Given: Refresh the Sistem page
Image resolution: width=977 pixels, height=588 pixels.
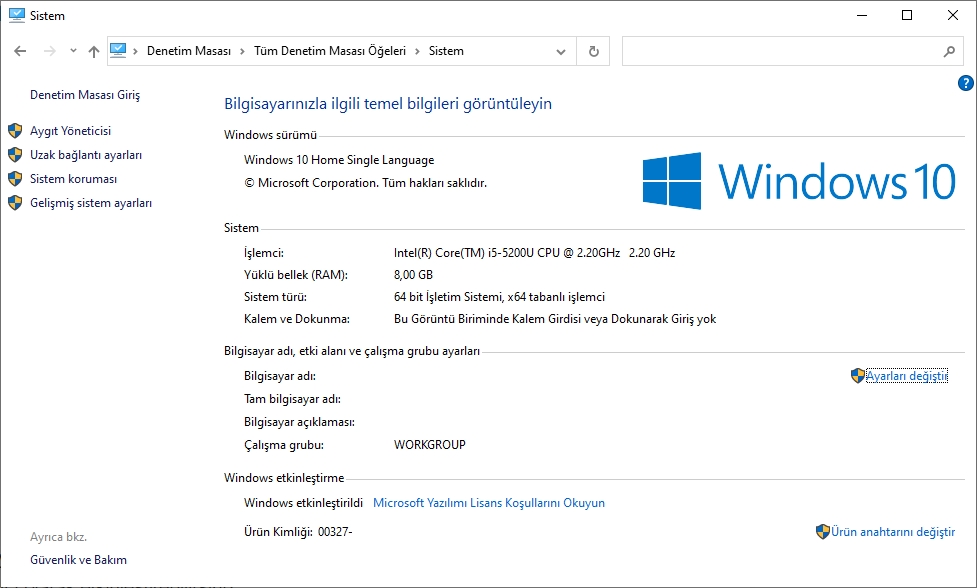Looking at the screenshot, I should 593,51.
